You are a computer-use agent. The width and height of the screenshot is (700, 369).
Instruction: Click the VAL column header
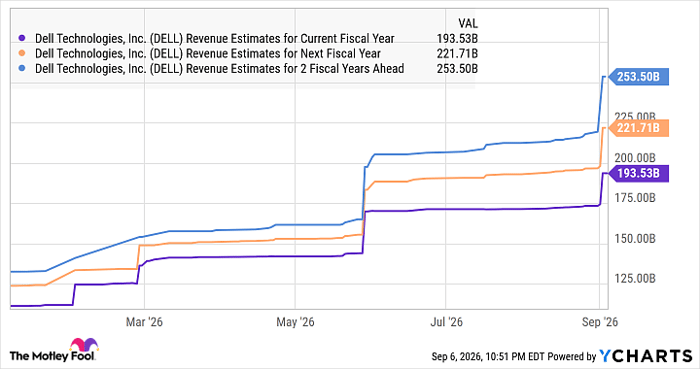[467, 23]
